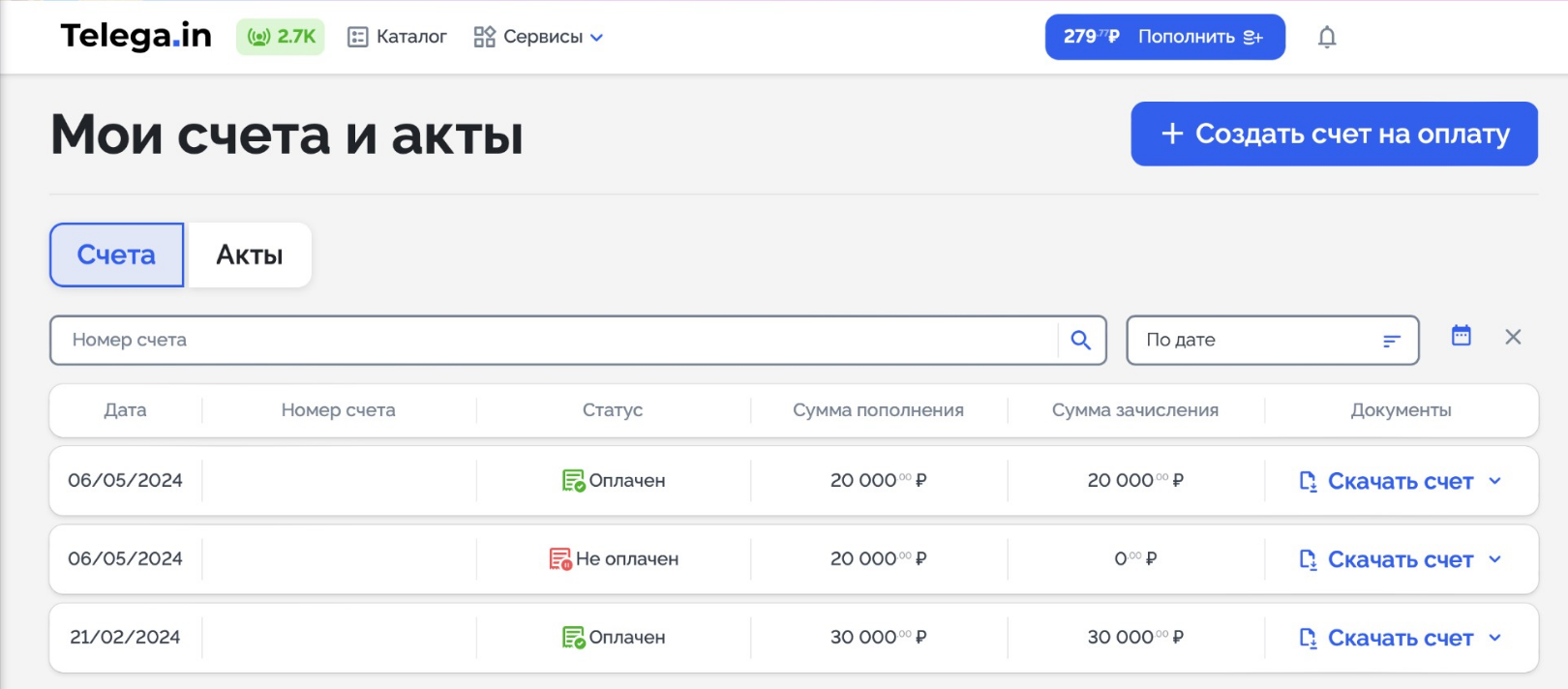Image resolution: width=1568 pixels, height=689 pixels.
Task: Clear filters with the X icon
Action: coord(1513,337)
